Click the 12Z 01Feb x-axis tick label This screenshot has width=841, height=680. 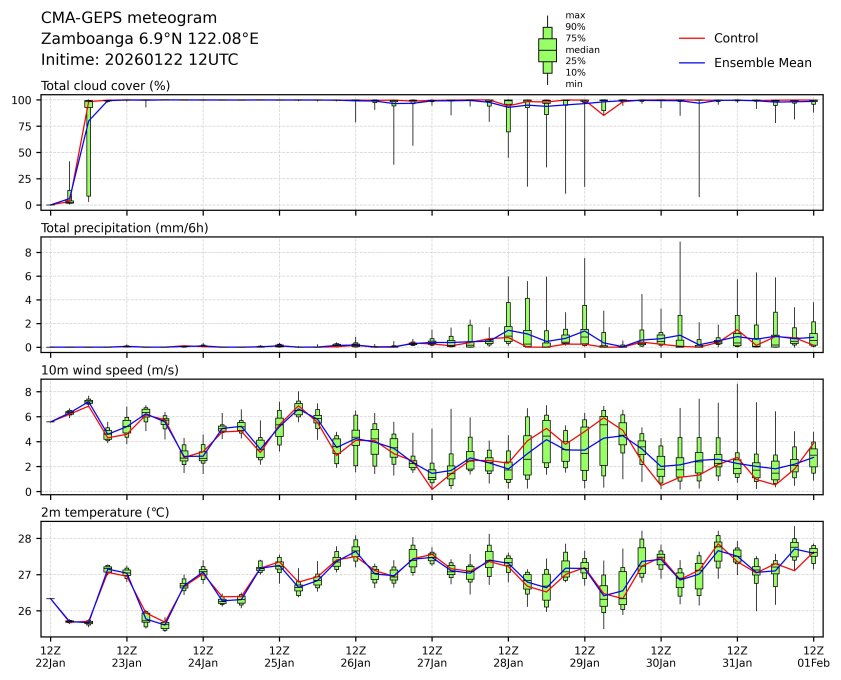point(813,656)
